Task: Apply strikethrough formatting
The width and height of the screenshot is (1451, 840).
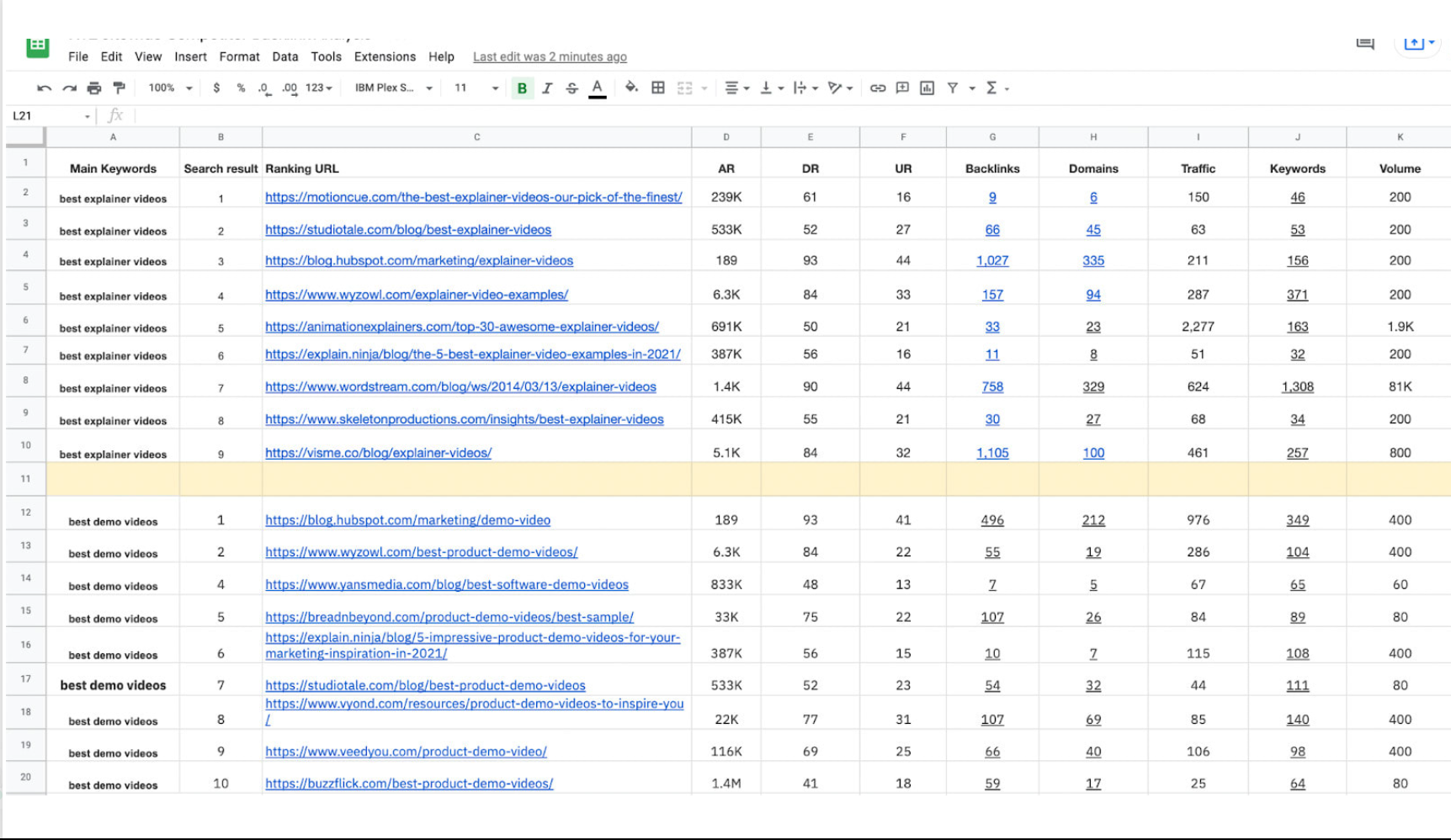Action: (x=572, y=88)
